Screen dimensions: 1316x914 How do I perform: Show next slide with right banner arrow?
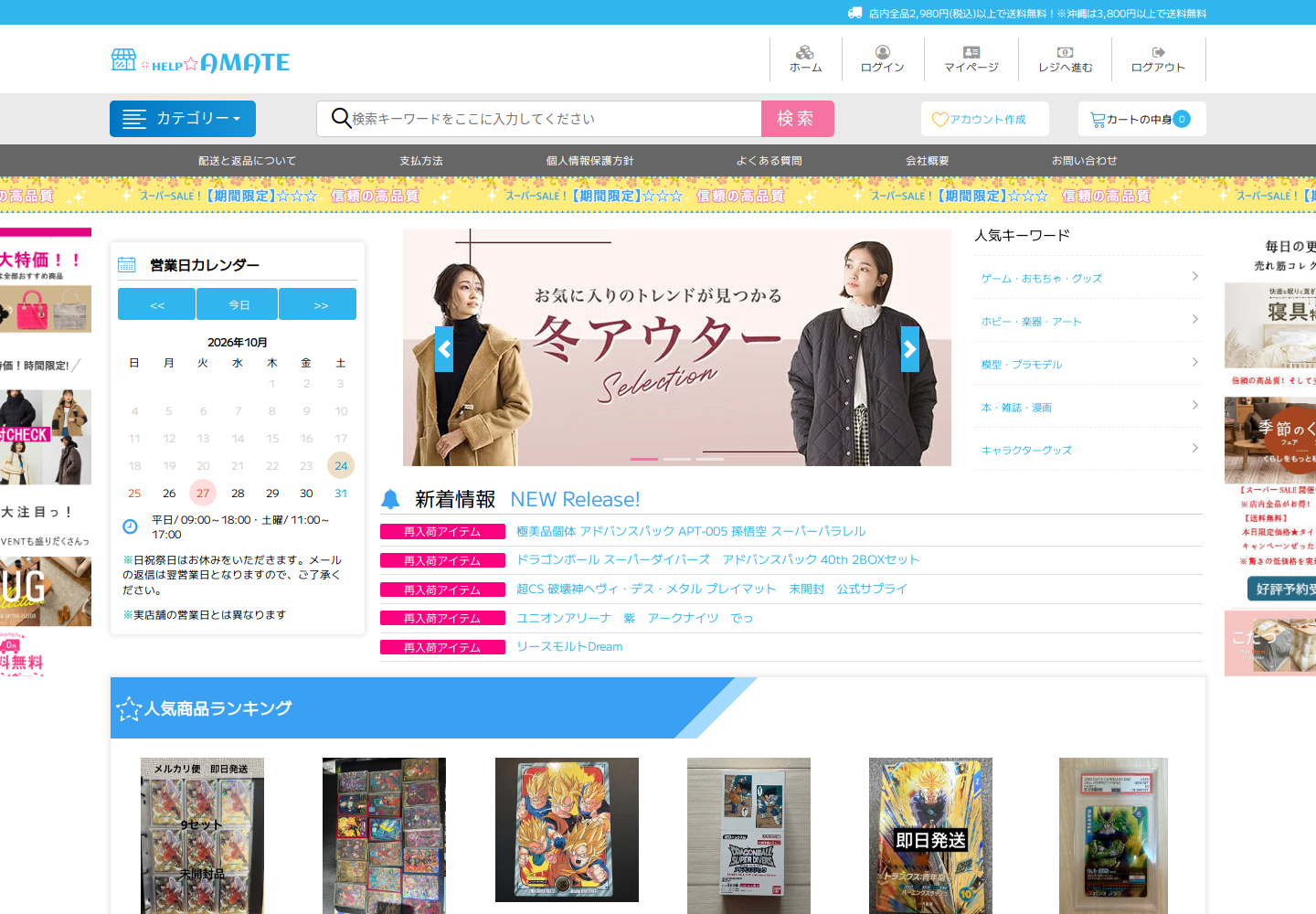910,349
